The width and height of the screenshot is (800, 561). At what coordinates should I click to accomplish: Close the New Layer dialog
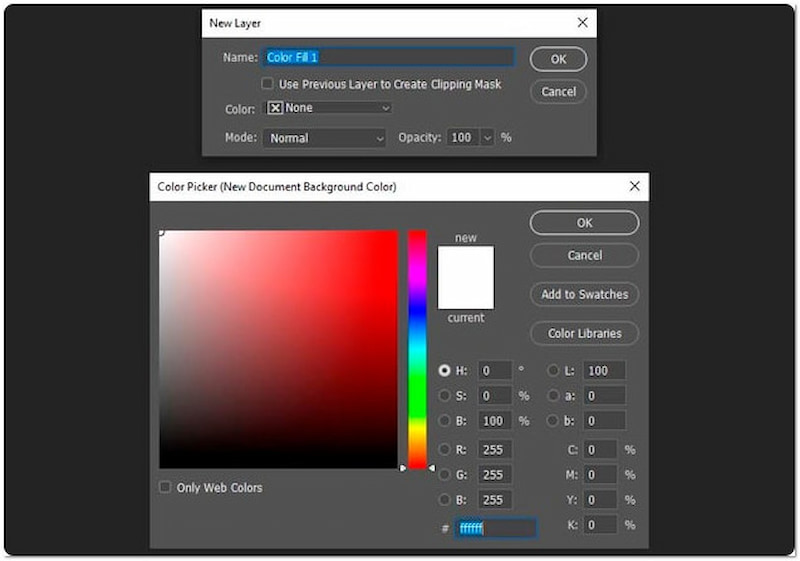click(x=582, y=23)
